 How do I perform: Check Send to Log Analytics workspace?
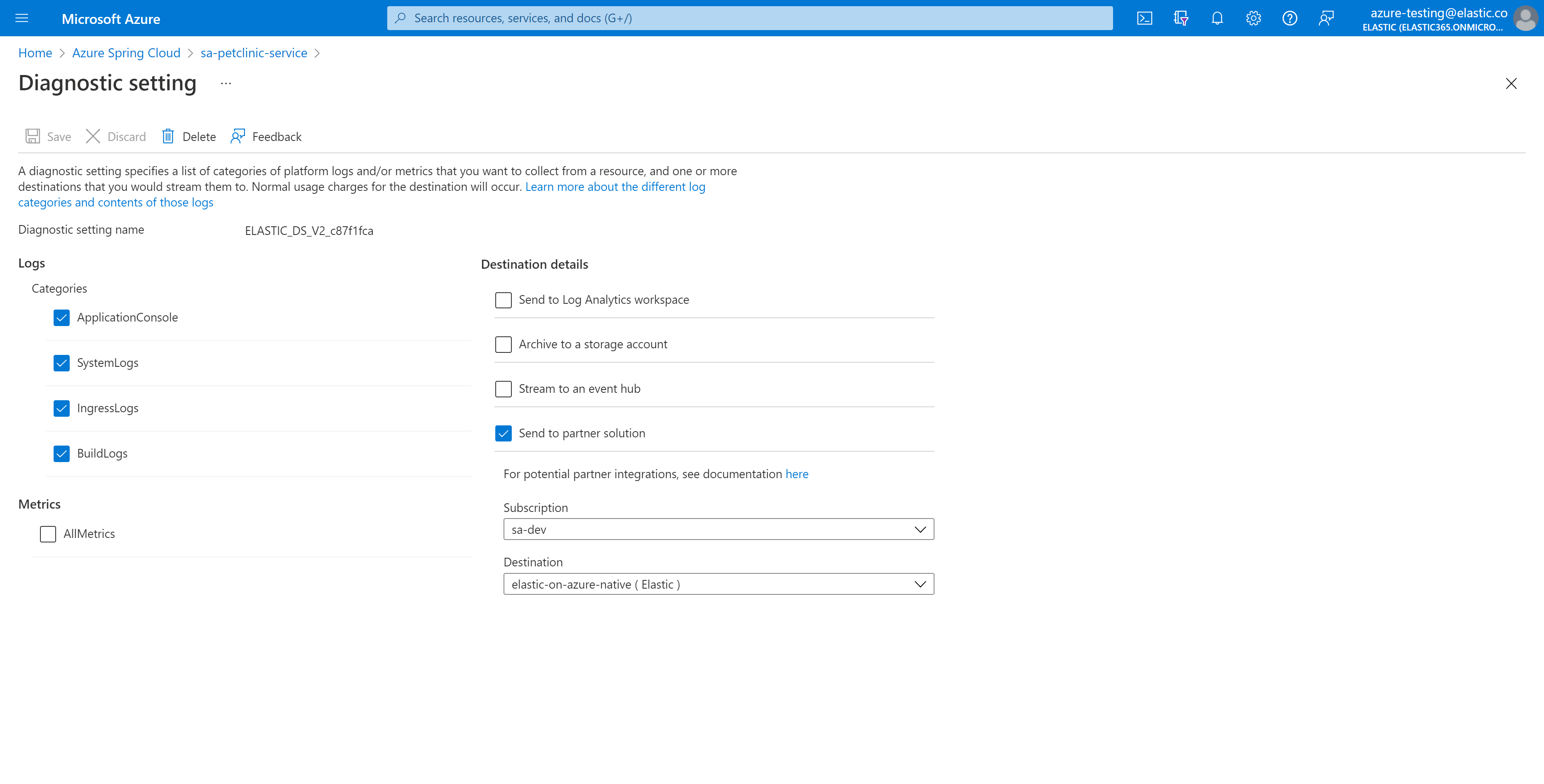click(x=504, y=300)
